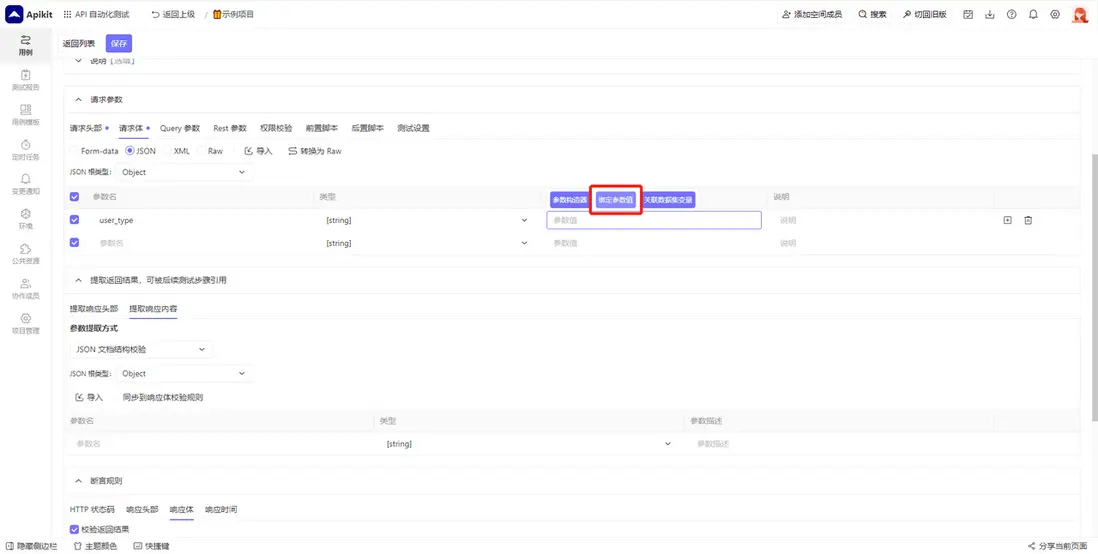
Task: Switch to the 请求头部 tab
Action: coord(86,128)
